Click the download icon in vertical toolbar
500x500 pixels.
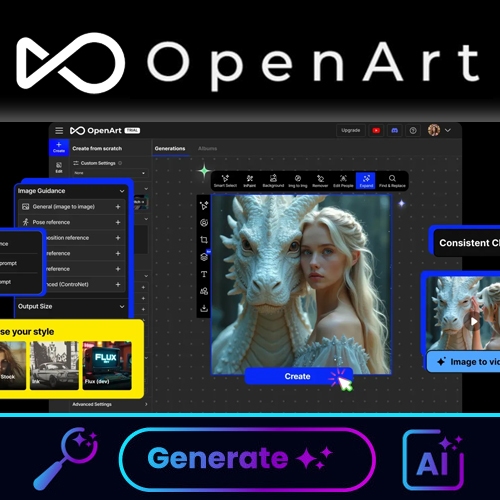pyautogui.click(x=204, y=308)
